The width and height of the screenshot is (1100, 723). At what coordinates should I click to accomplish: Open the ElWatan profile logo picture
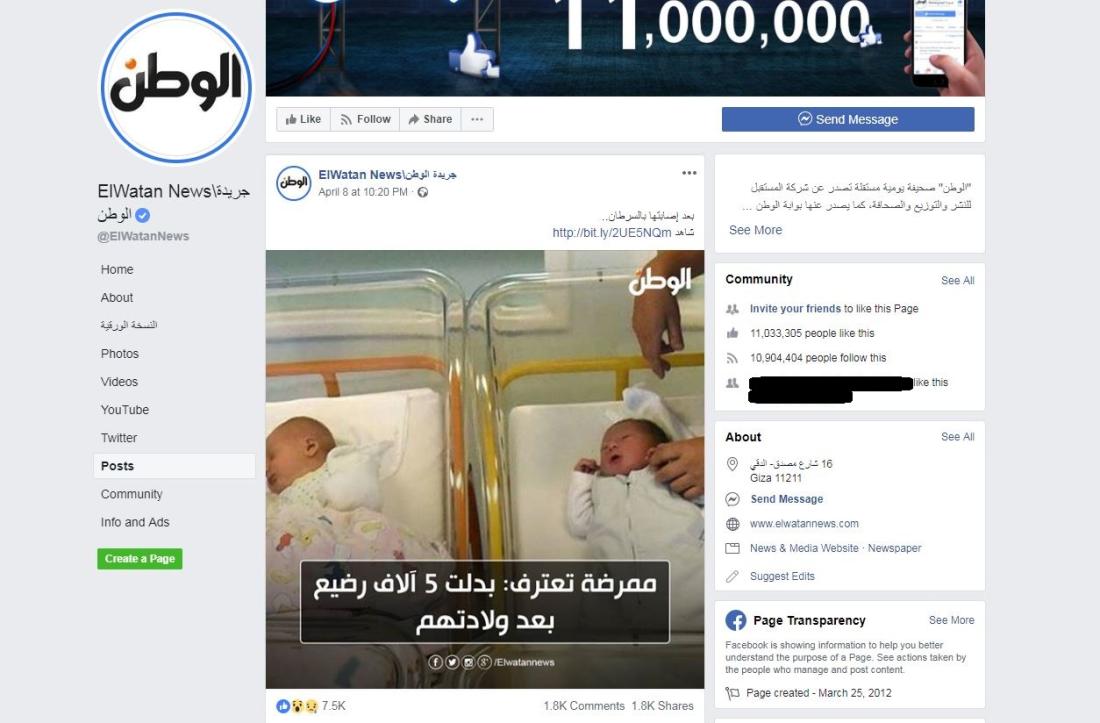click(176, 88)
